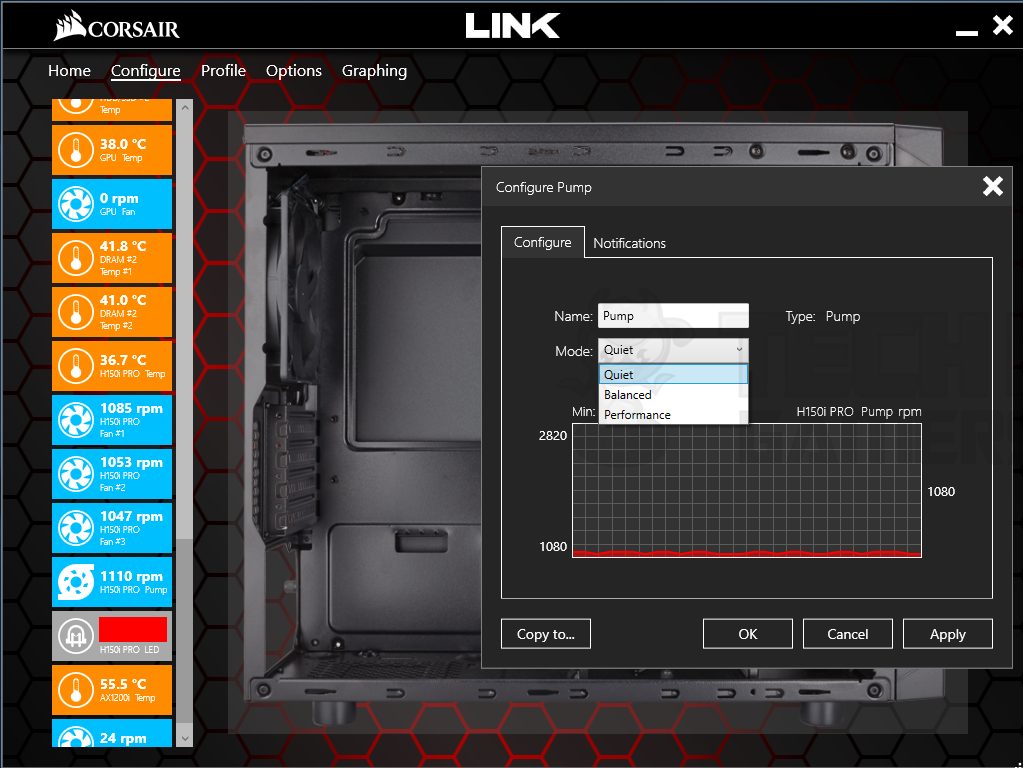
Task: Switch to the Notifications tab
Action: coord(629,243)
